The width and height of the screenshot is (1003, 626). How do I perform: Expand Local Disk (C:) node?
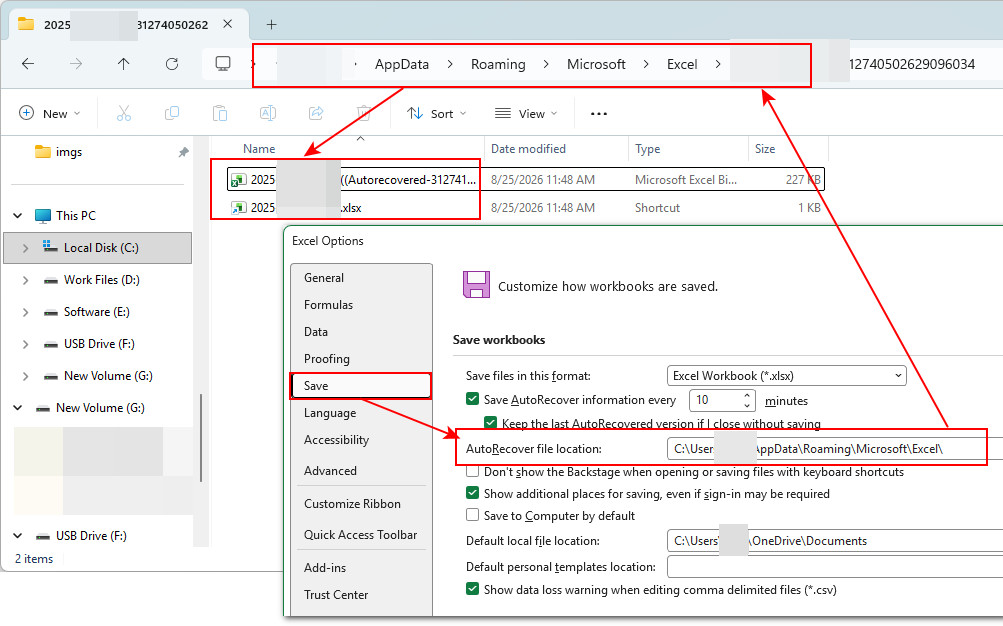25,248
